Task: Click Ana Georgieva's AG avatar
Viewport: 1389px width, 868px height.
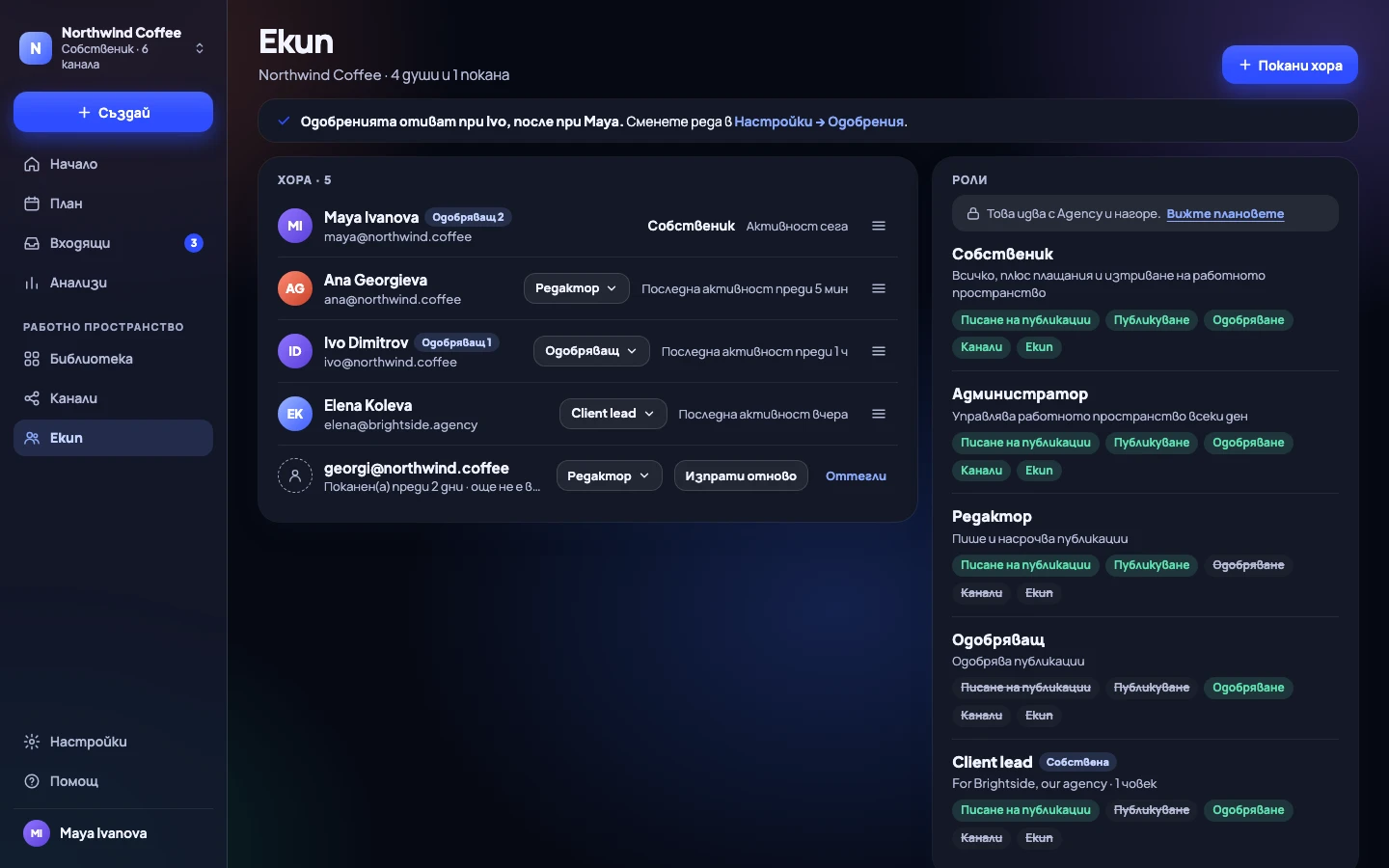Action: click(295, 288)
